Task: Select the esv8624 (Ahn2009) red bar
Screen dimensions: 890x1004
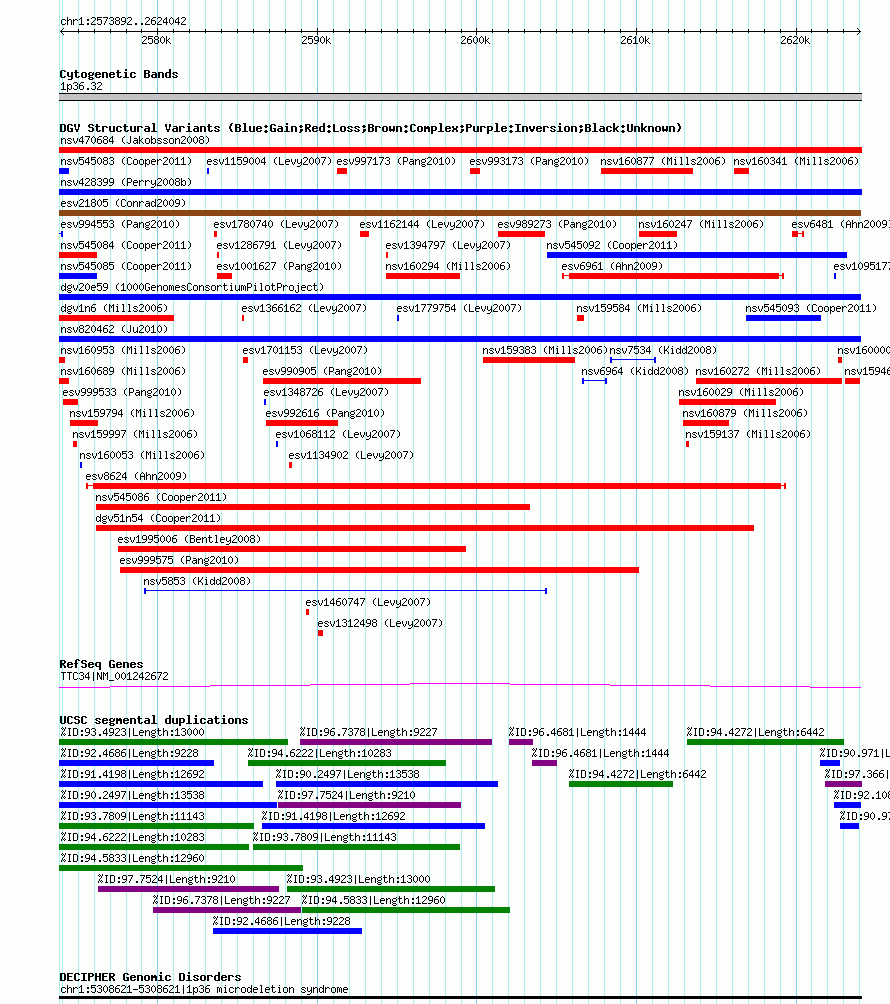Action: coord(436,486)
